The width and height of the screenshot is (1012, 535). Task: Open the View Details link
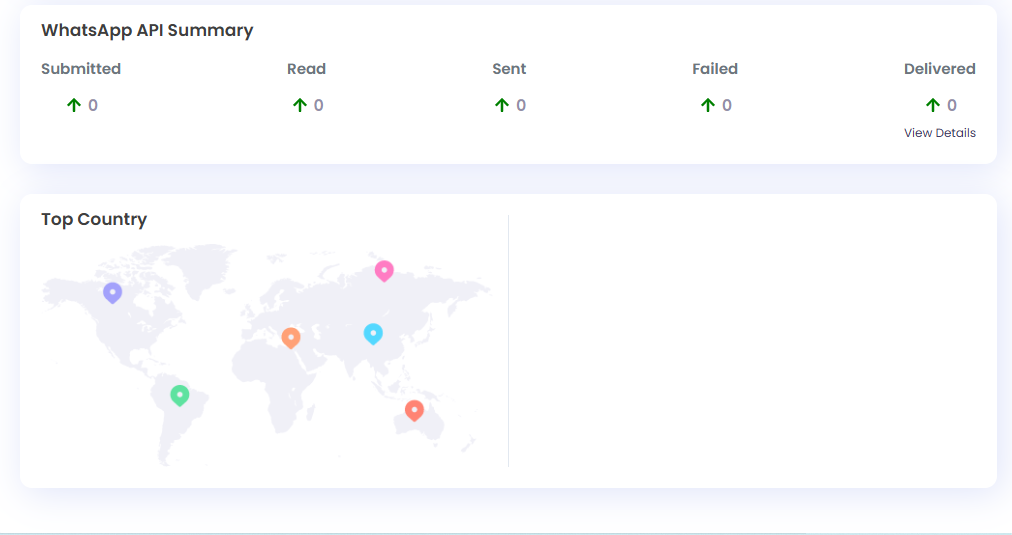pos(939,133)
